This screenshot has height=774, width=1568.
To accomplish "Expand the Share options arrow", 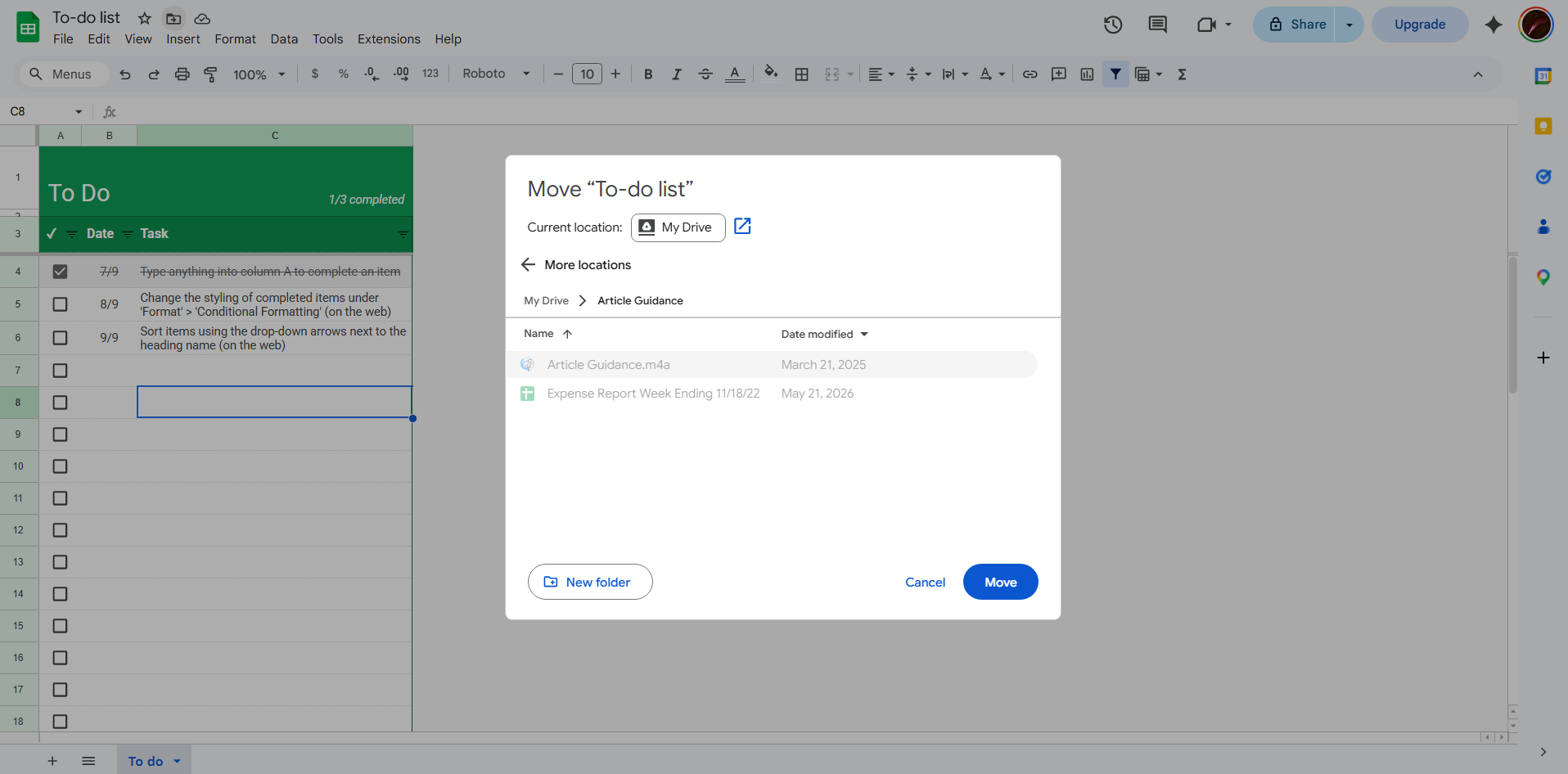I will click(x=1349, y=25).
